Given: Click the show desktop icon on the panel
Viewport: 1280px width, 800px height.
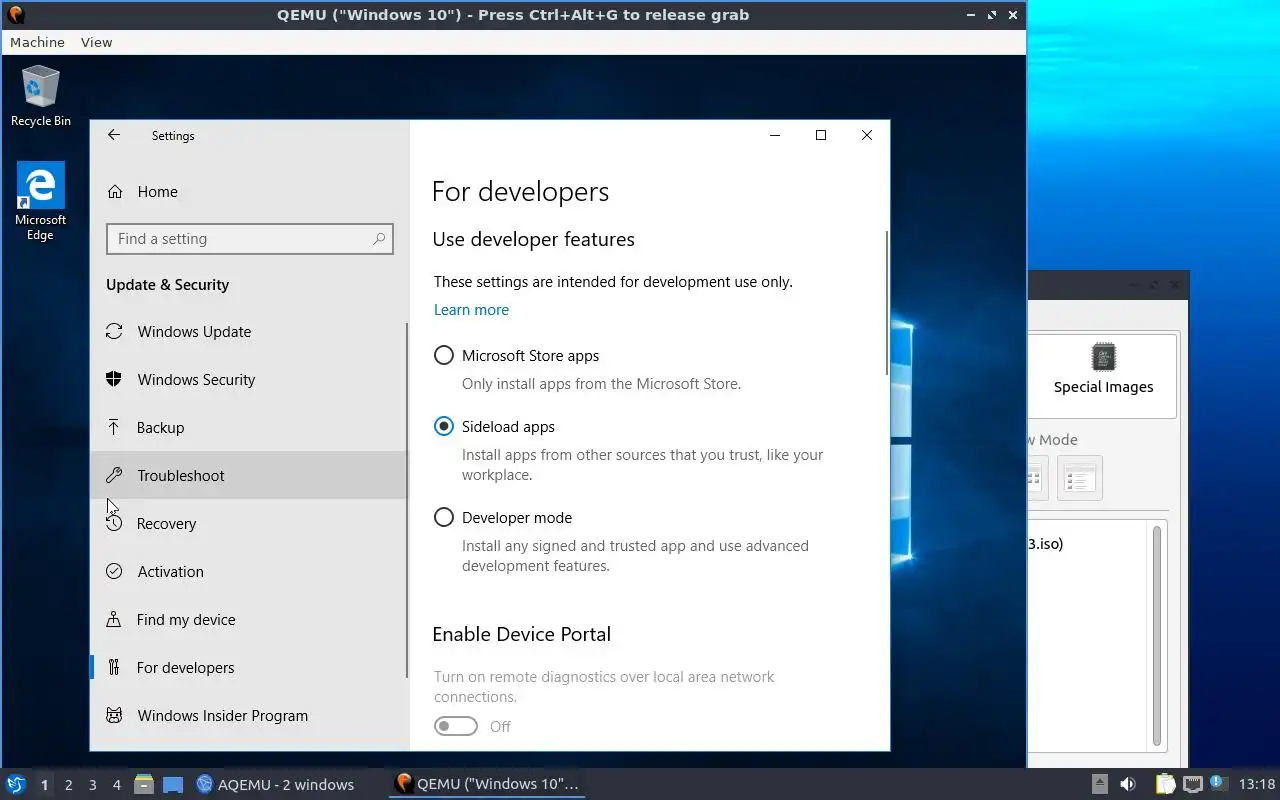Looking at the screenshot, I should pyautogui.click(x=173, y=784).
